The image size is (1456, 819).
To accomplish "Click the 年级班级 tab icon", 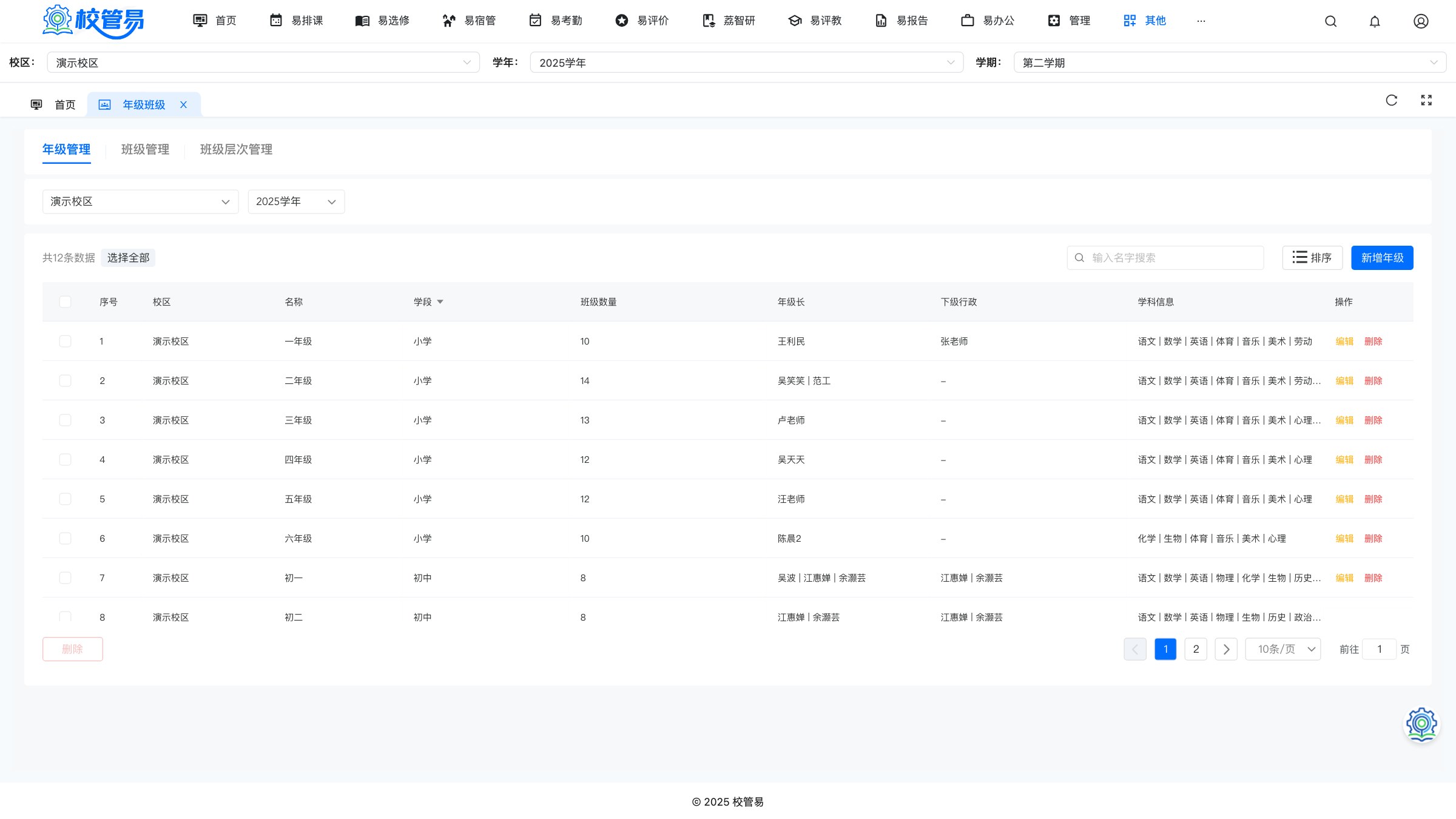I will pos(105,105).
